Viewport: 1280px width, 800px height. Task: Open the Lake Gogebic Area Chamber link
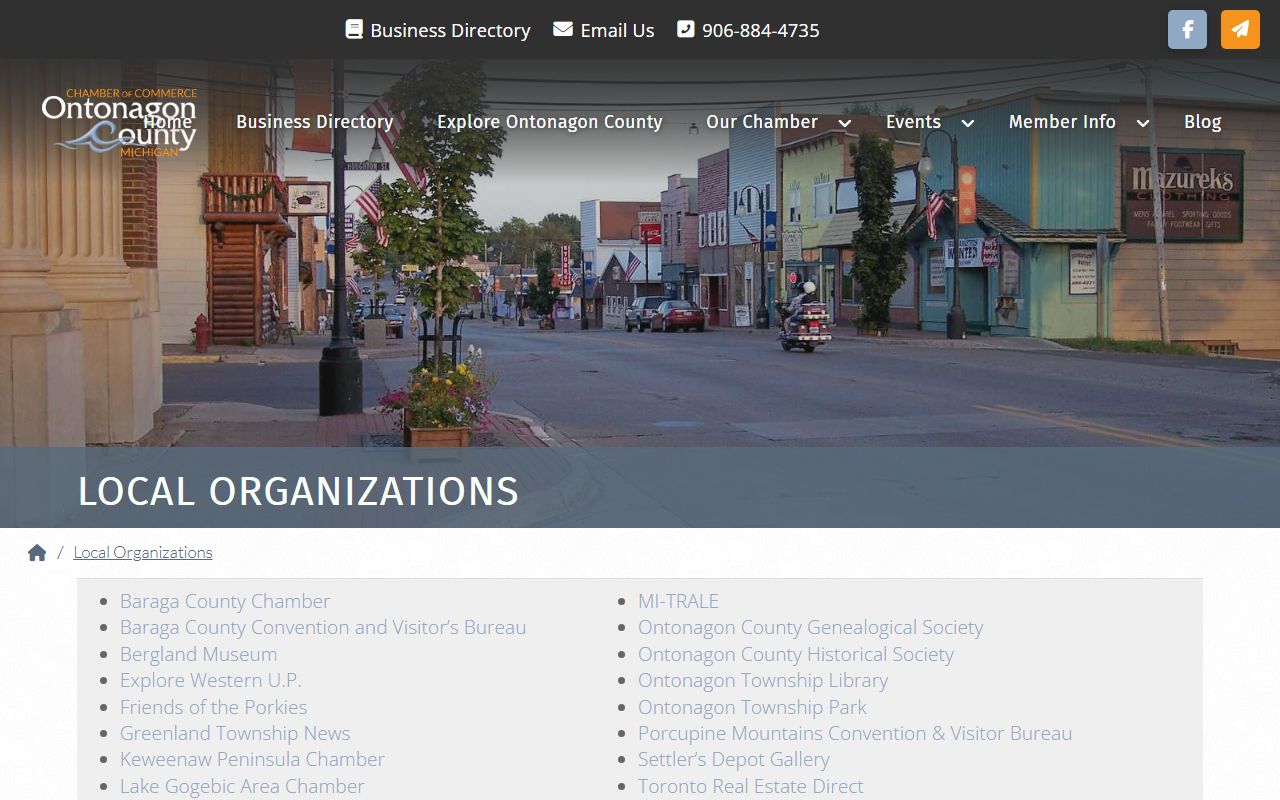[242, 786]
